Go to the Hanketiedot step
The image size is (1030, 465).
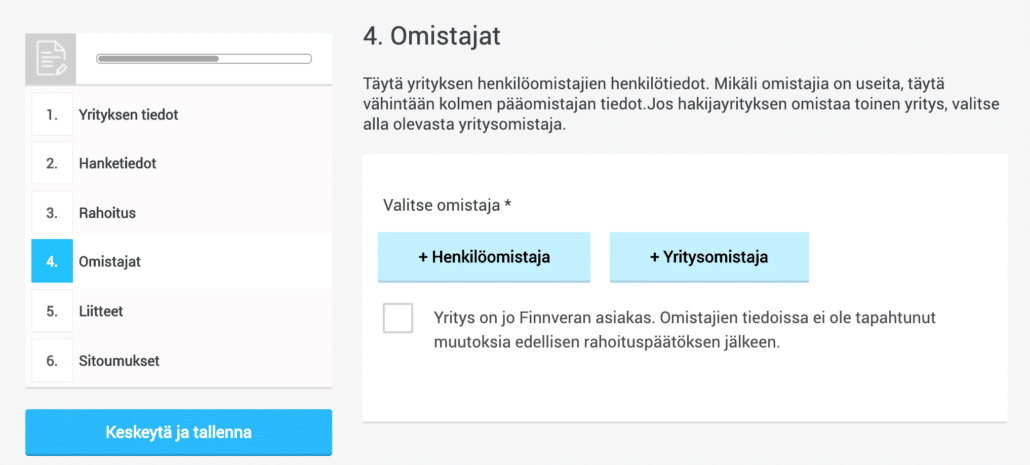pyautogui.click(x=118, y=164)
